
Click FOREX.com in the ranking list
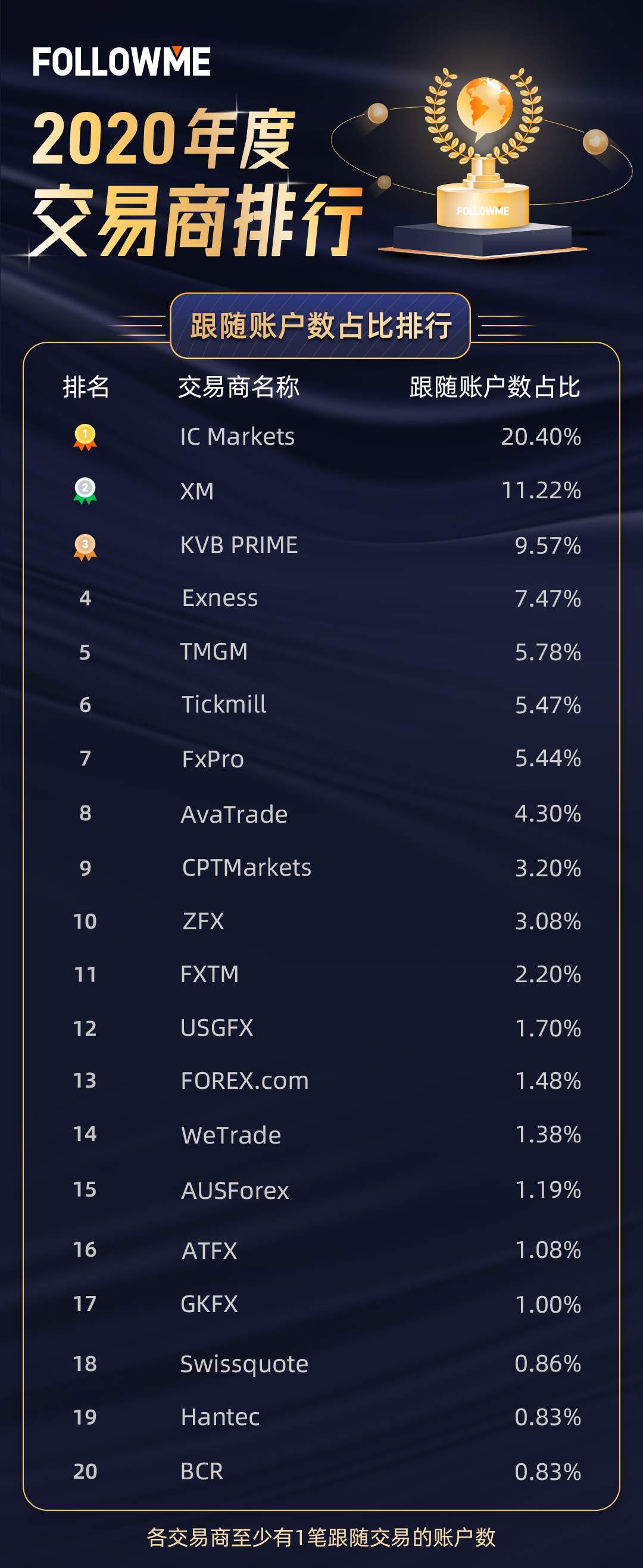point(245,1080)
